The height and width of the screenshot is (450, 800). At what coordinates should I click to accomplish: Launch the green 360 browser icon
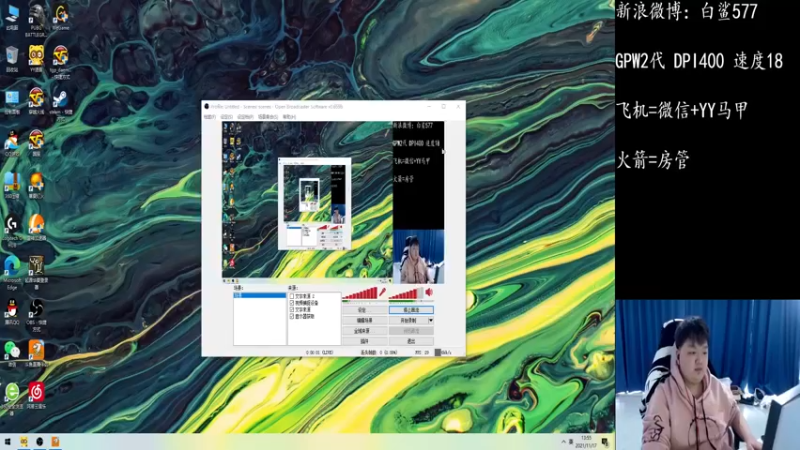(12, 398)
